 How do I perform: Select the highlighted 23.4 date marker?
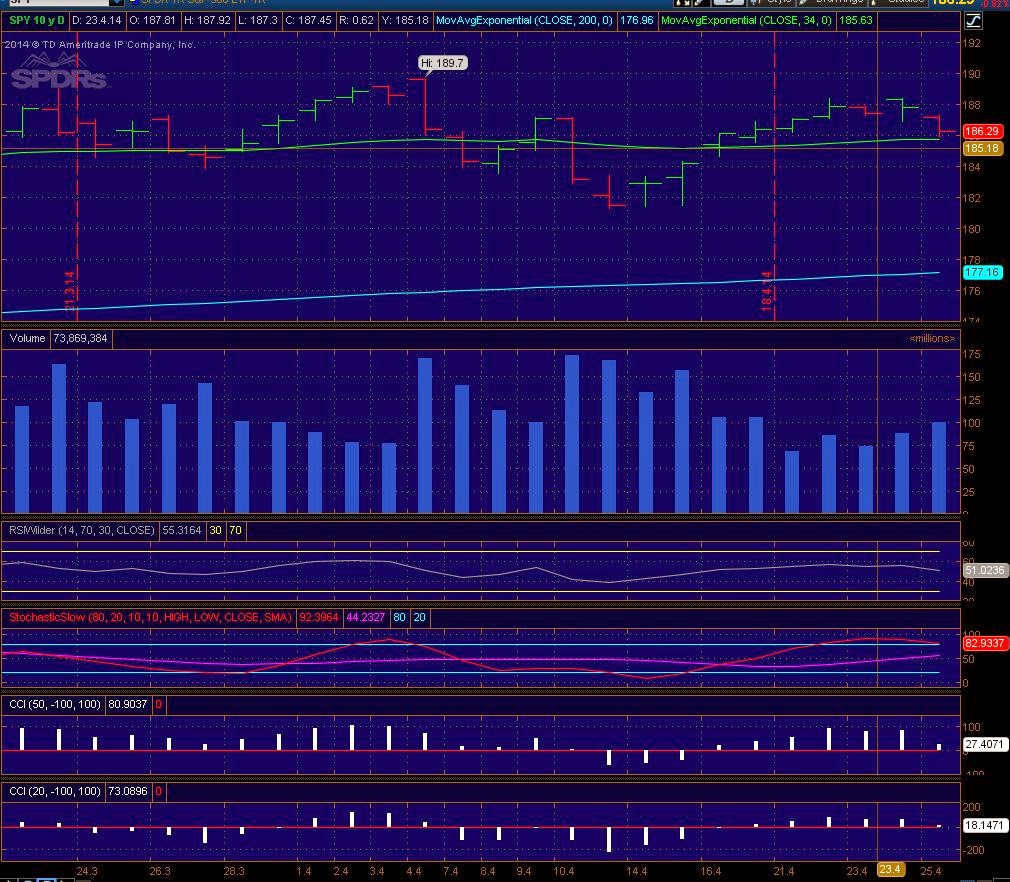point(890,870)
